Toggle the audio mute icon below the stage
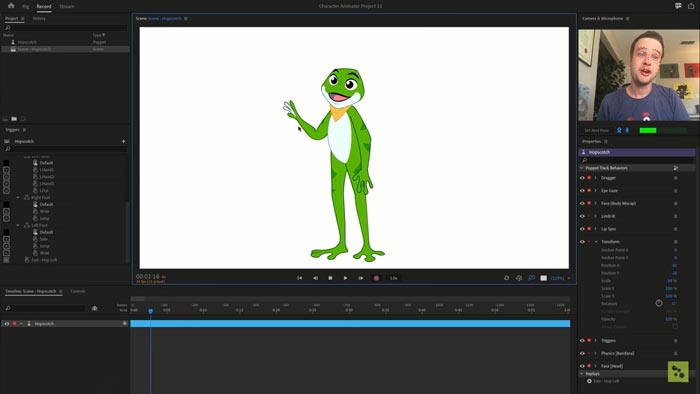 [x=519, y=278]
